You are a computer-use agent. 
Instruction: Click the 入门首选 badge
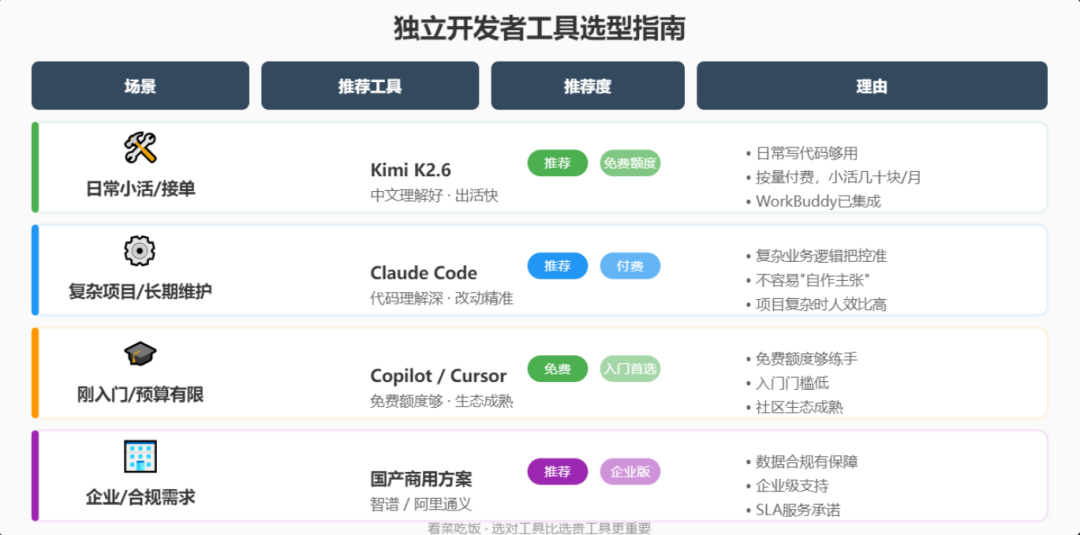coord(630,369)
